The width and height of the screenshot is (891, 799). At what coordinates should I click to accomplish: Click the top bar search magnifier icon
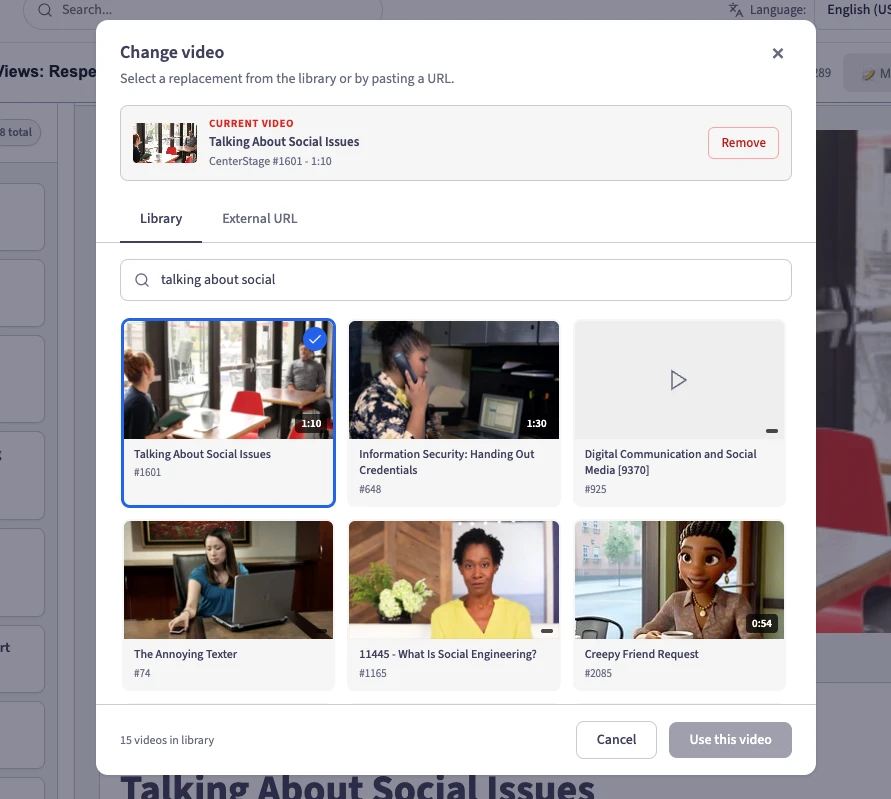click(x=45, y=10)
